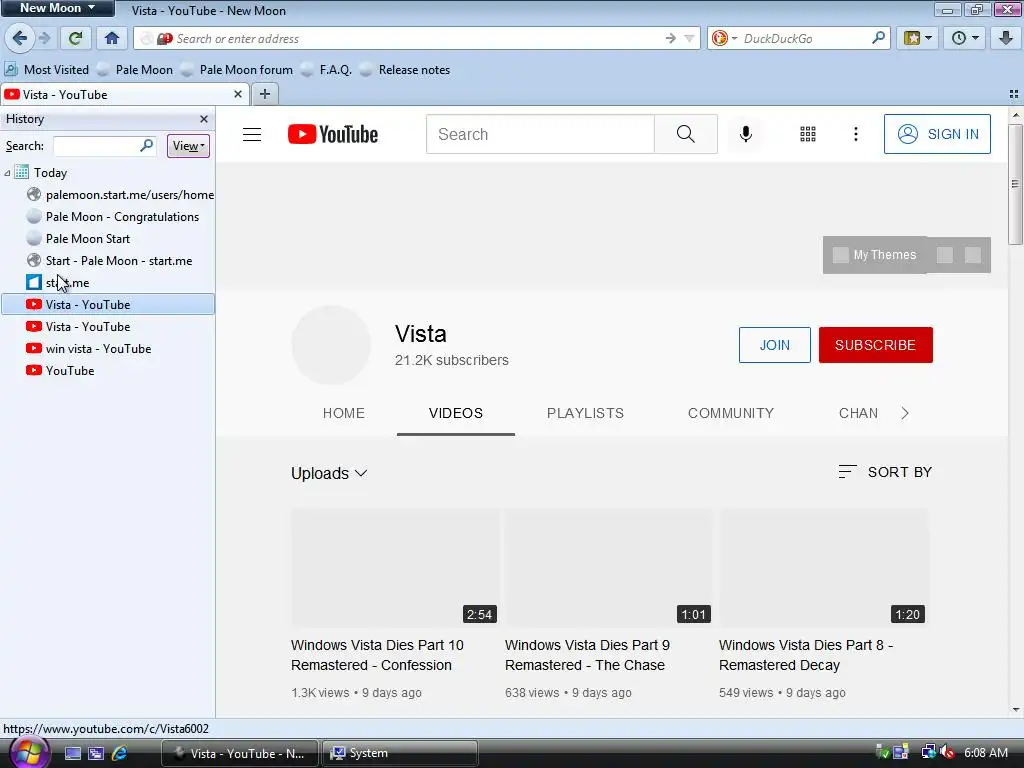The image size is (1024, 768).
Task: Click the address bar field
Action: pyautogui.click(x=418, y=39)
